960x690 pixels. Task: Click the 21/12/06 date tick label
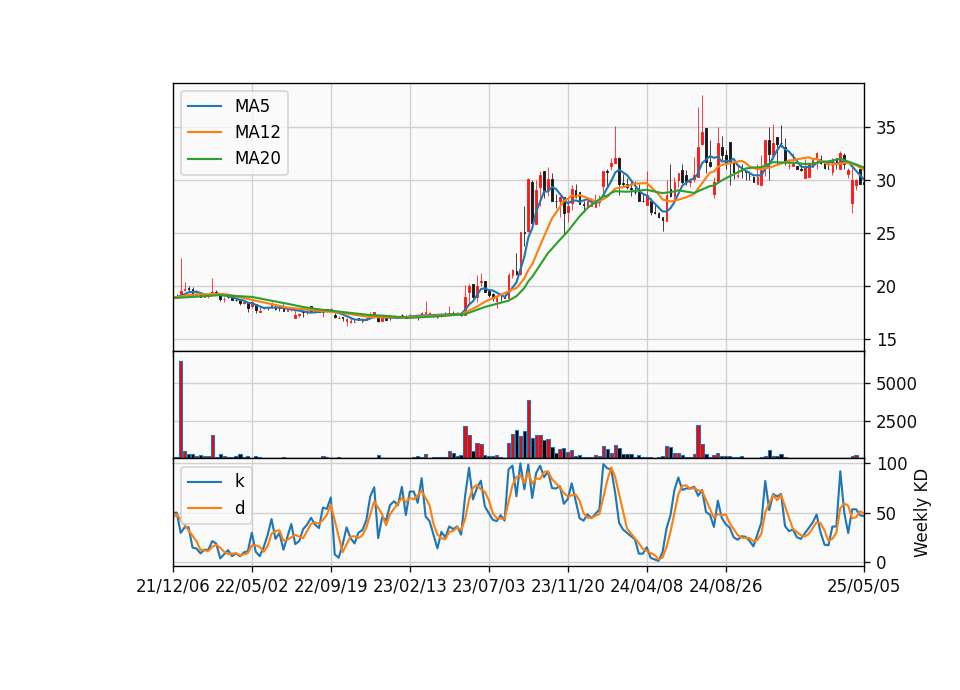coord(173,586)
